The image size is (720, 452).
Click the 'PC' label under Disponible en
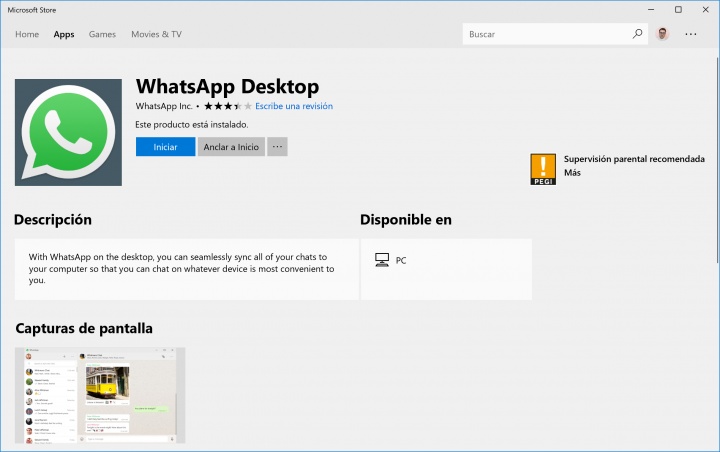[401, 260]
